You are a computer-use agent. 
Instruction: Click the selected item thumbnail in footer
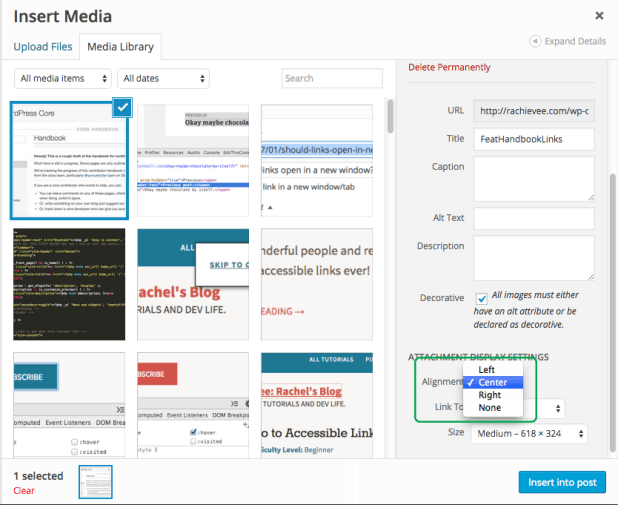(x=95, y=482)
